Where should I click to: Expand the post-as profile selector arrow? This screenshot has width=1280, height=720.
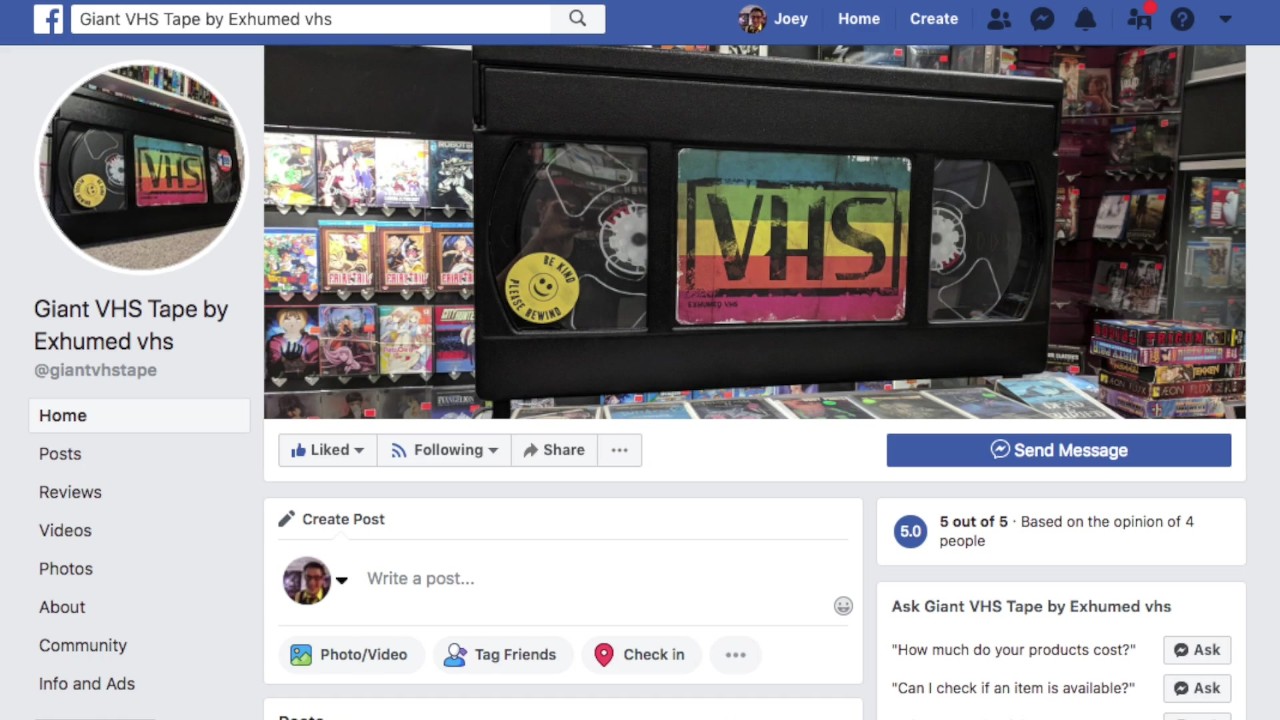[x=341, y=580]
